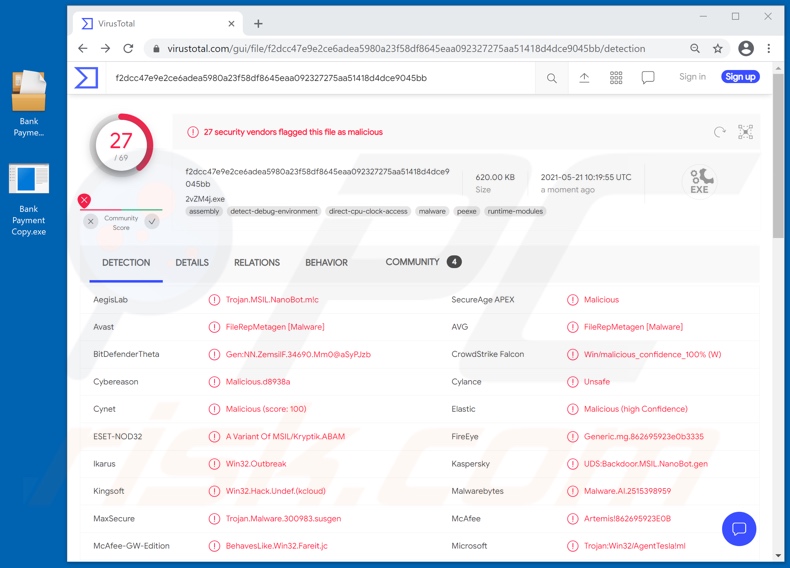Screen dimensions: 790x568
Task: Click the Sign in link
Action: click(x=692, y=77)
